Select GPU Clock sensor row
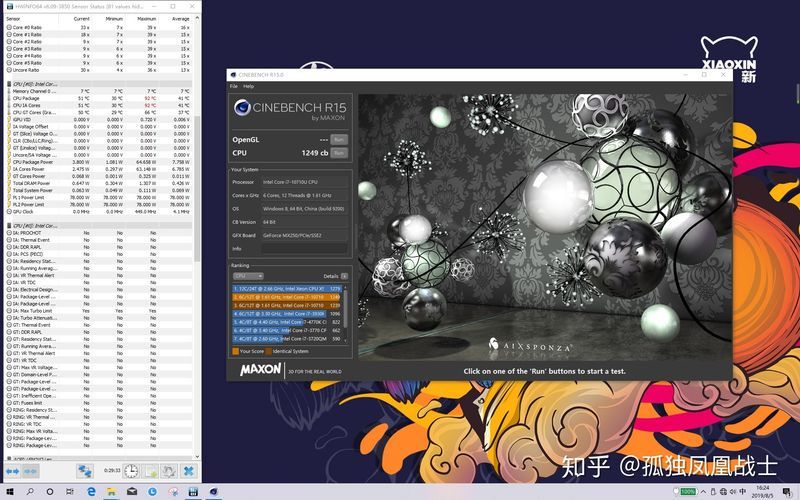Image resolution: width=800 pixels, height=500 pixels. 99,211
